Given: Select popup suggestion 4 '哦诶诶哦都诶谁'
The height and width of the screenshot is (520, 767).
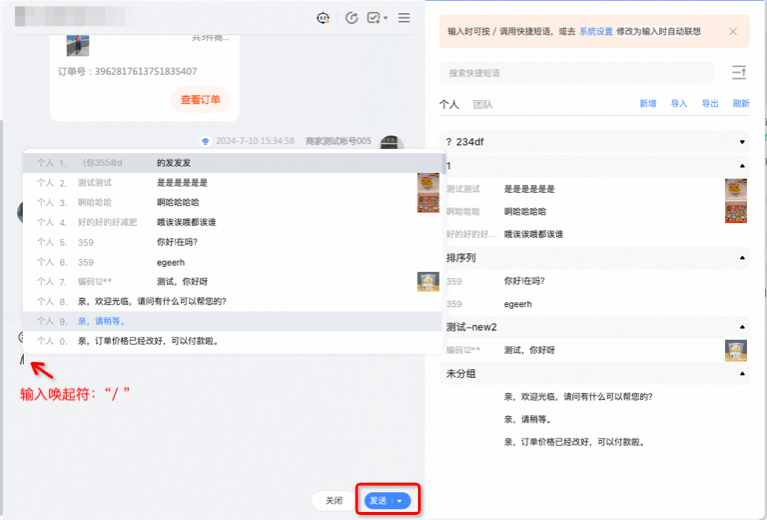Looking at the screenshot, I should point(232,222).
